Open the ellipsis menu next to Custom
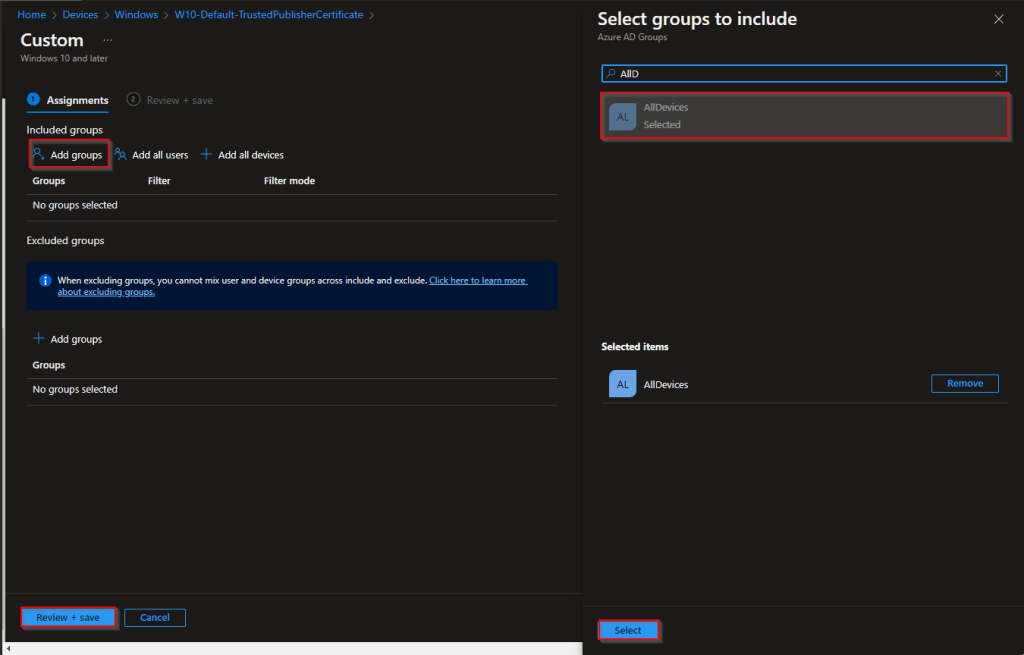Viewport: 1024px width, 655px height. pos(108,40)
